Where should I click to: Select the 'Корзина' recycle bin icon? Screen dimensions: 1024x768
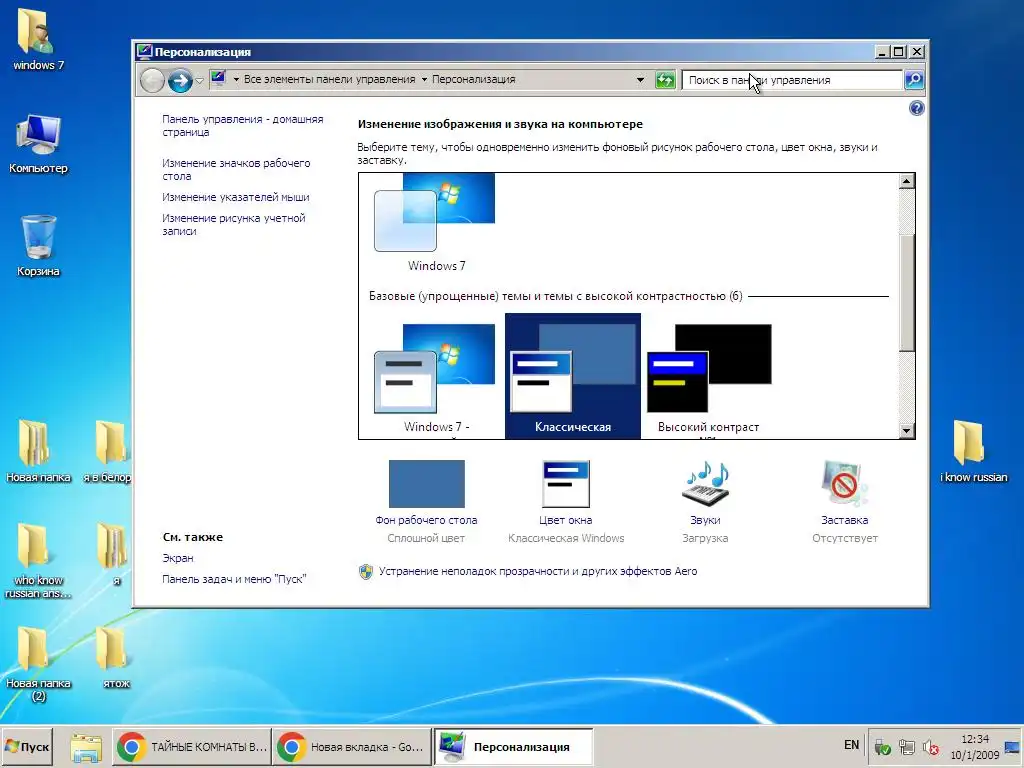38,246
